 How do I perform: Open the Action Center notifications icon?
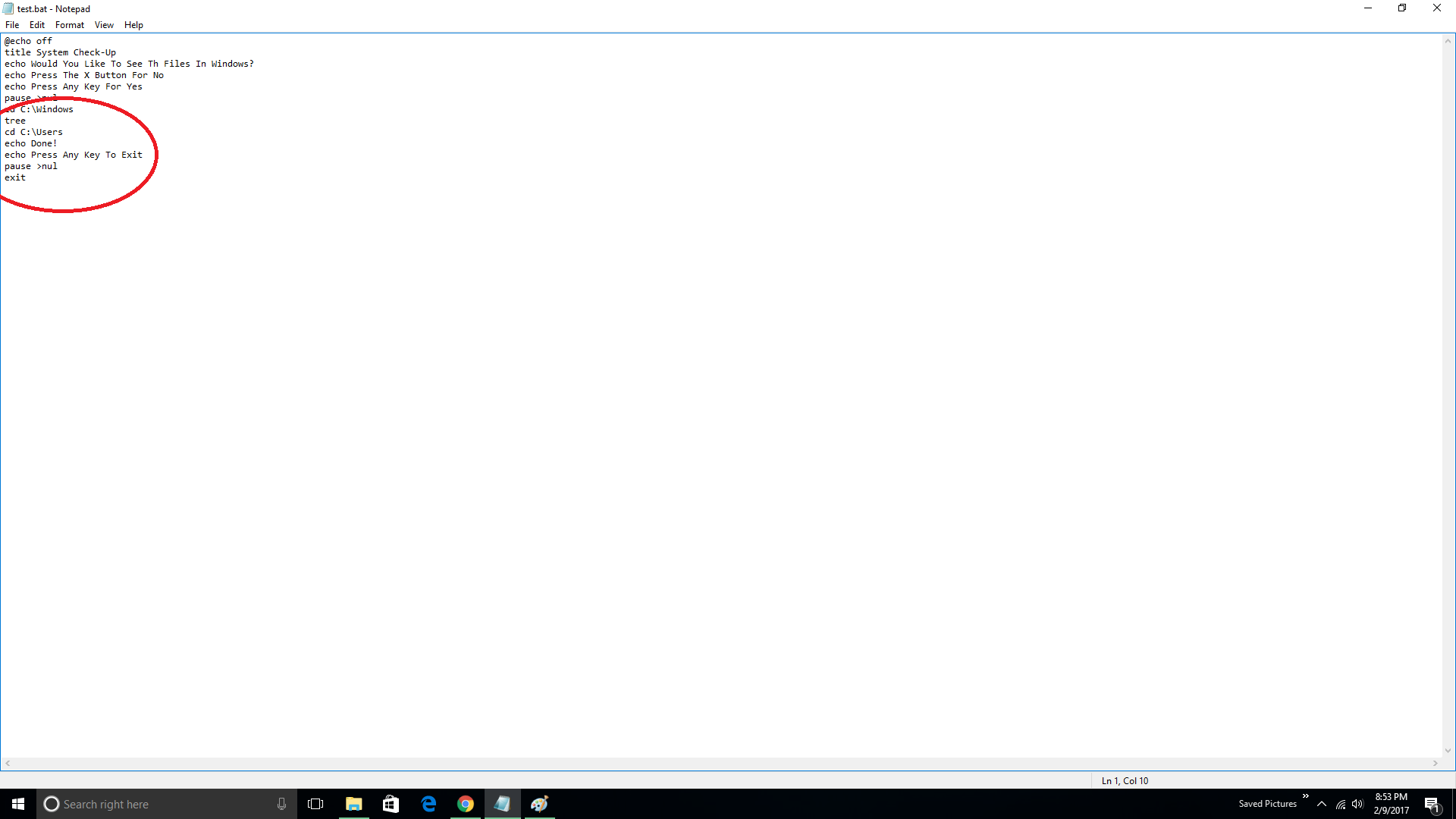tap(1432, 804)
